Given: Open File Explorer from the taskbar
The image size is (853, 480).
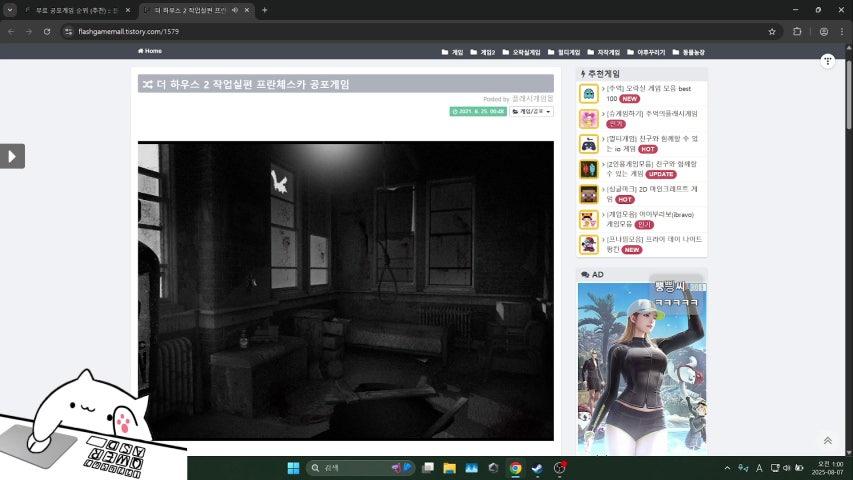Looking at the screenshot, I should [x=449, y=468].
